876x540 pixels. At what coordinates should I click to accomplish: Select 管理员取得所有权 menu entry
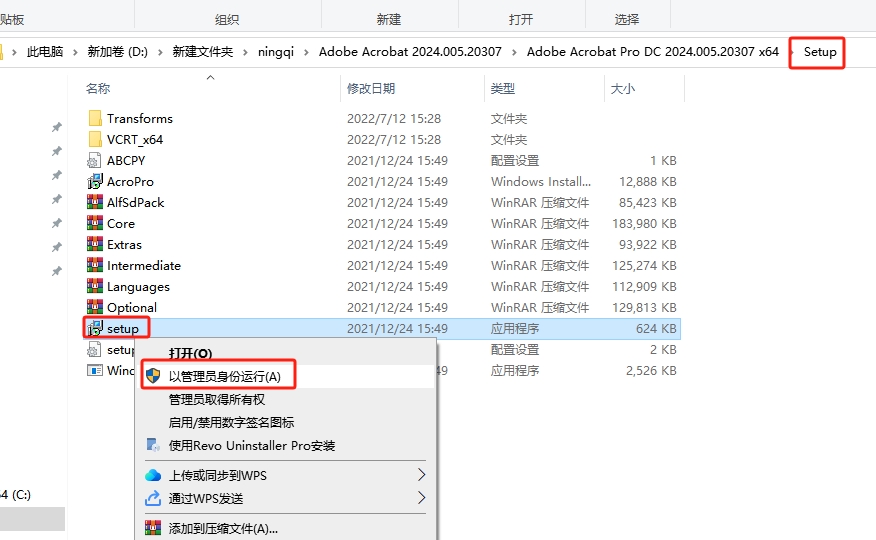(x=217, y=399)
